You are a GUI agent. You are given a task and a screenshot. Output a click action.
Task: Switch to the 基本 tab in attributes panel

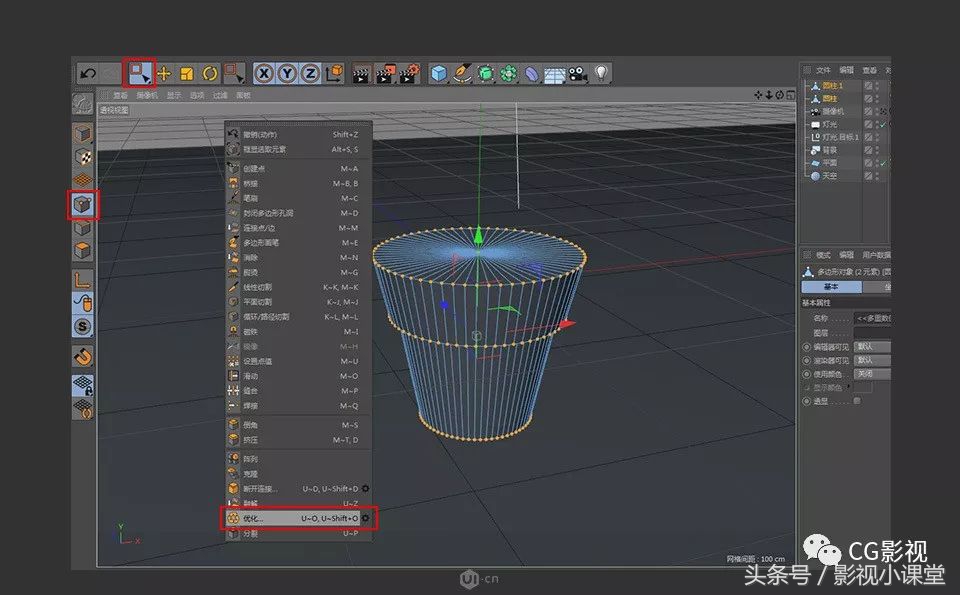click(832, 287)
